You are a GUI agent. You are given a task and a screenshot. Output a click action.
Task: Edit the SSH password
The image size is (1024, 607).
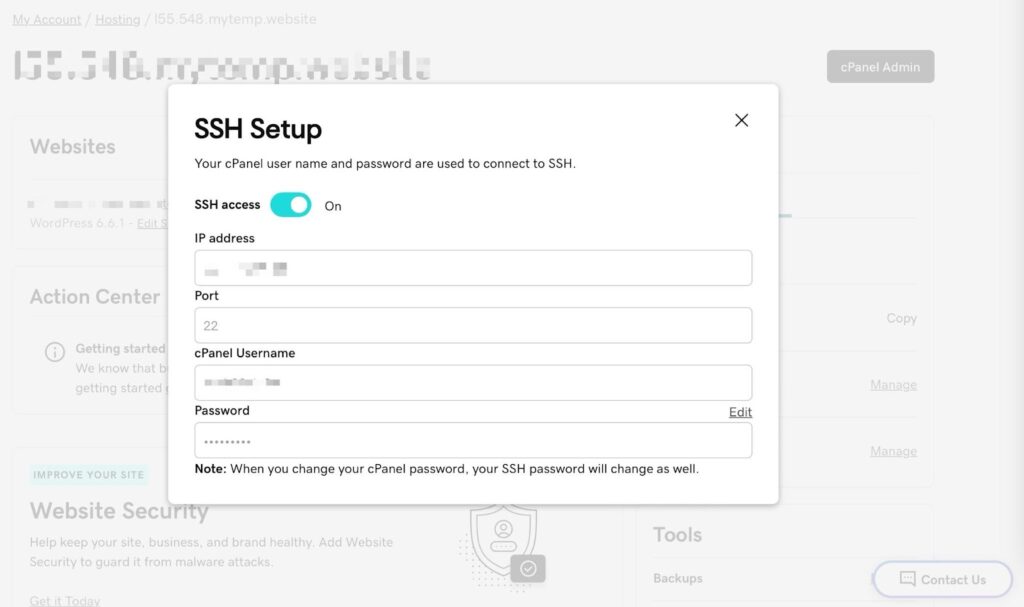pyautogui.click(x=740, y=412)
